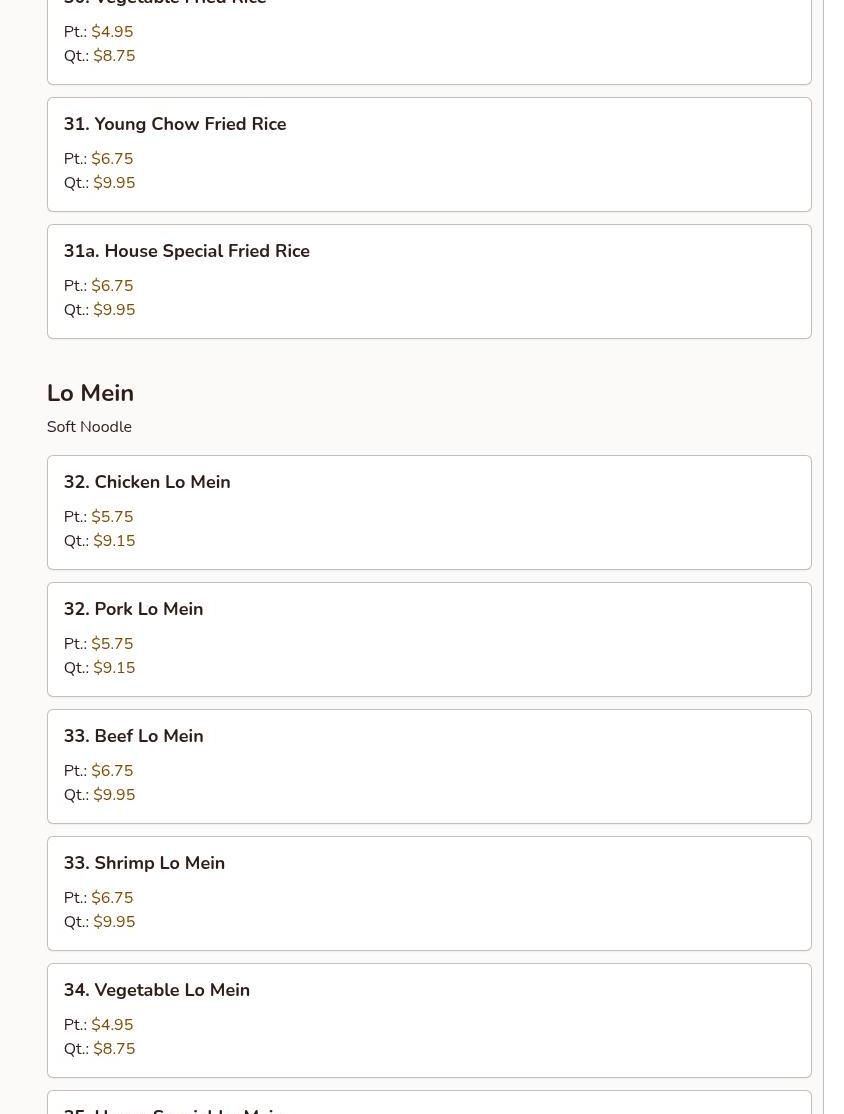Click the Lo Mein section heading
The height and width of the screenshot is (1114, 844).
click(90, 393)
